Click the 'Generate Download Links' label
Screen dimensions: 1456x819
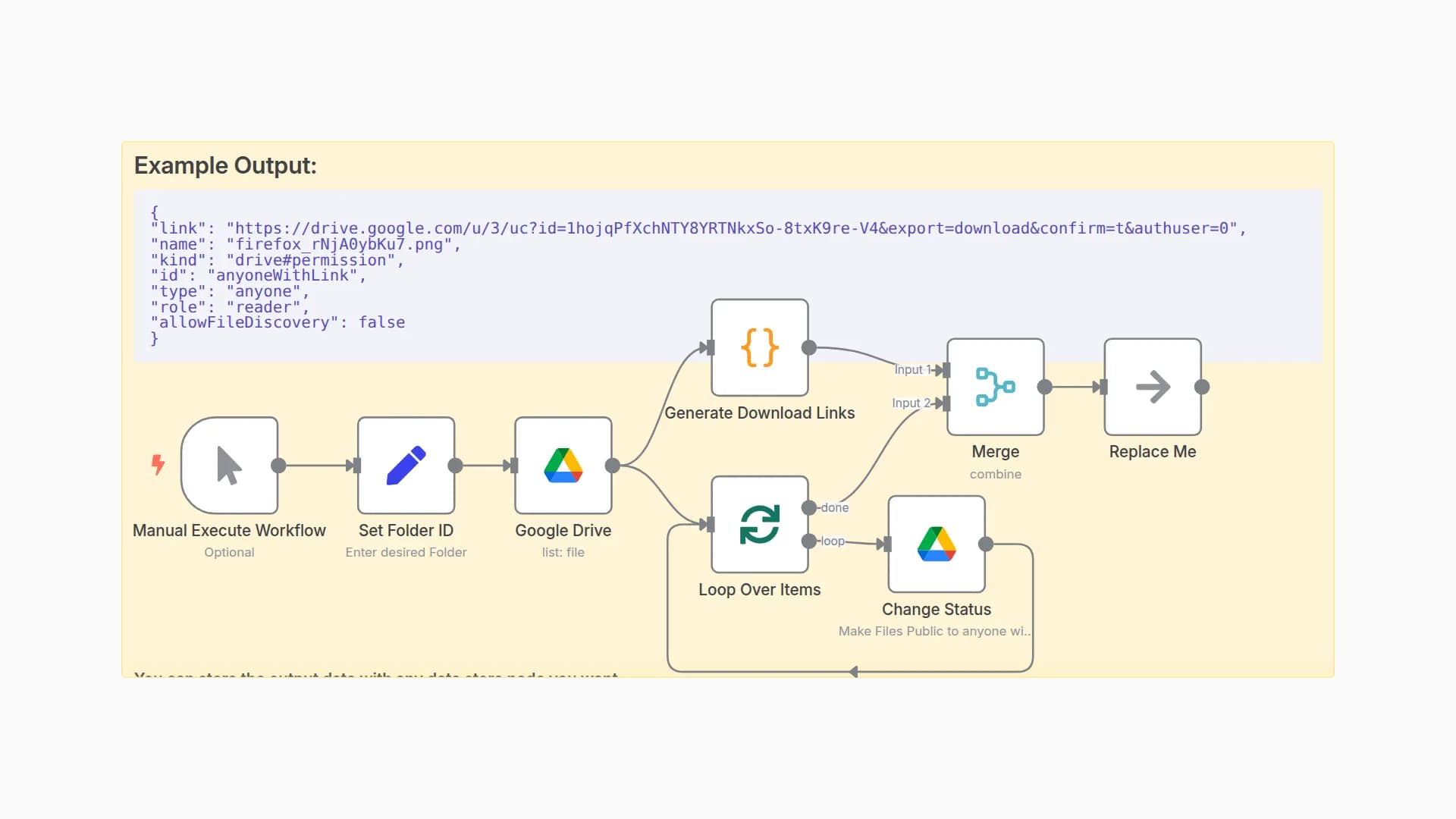(x=760, y=413)
